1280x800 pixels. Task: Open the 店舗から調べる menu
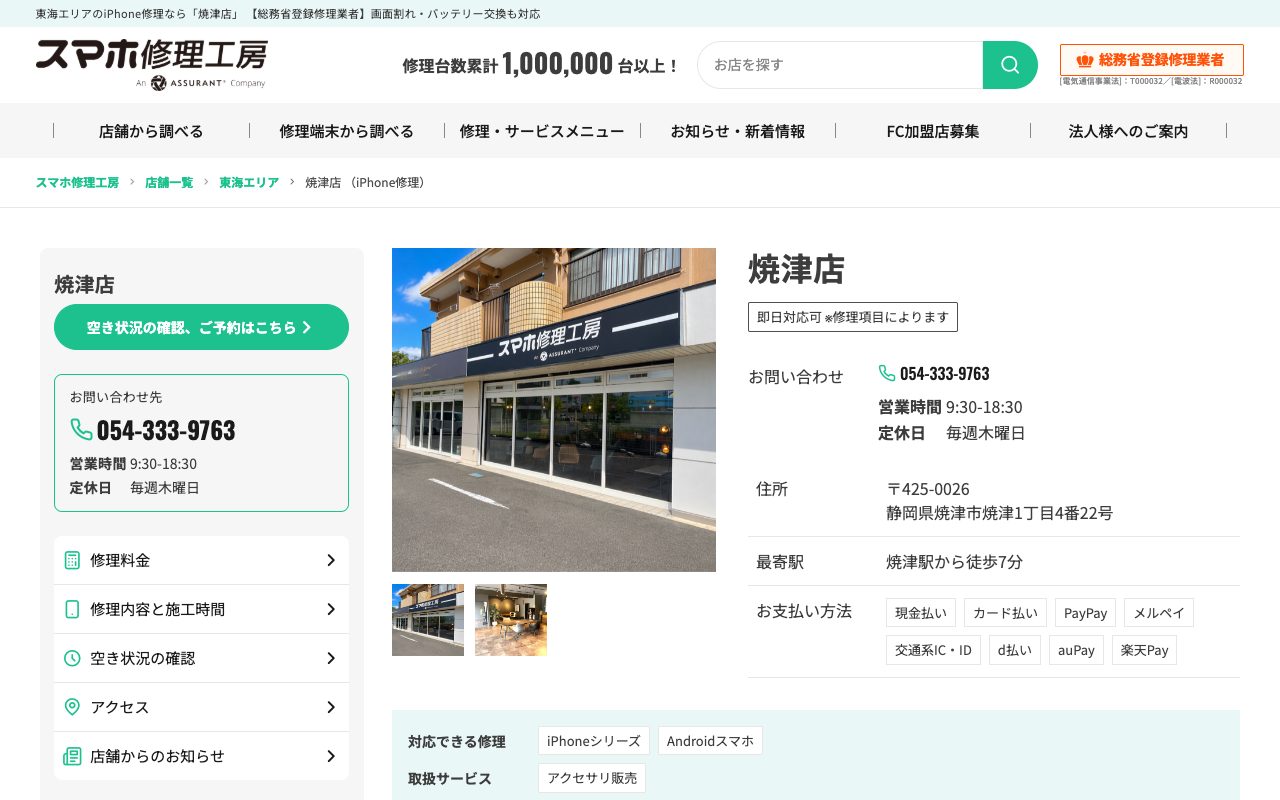151,131
